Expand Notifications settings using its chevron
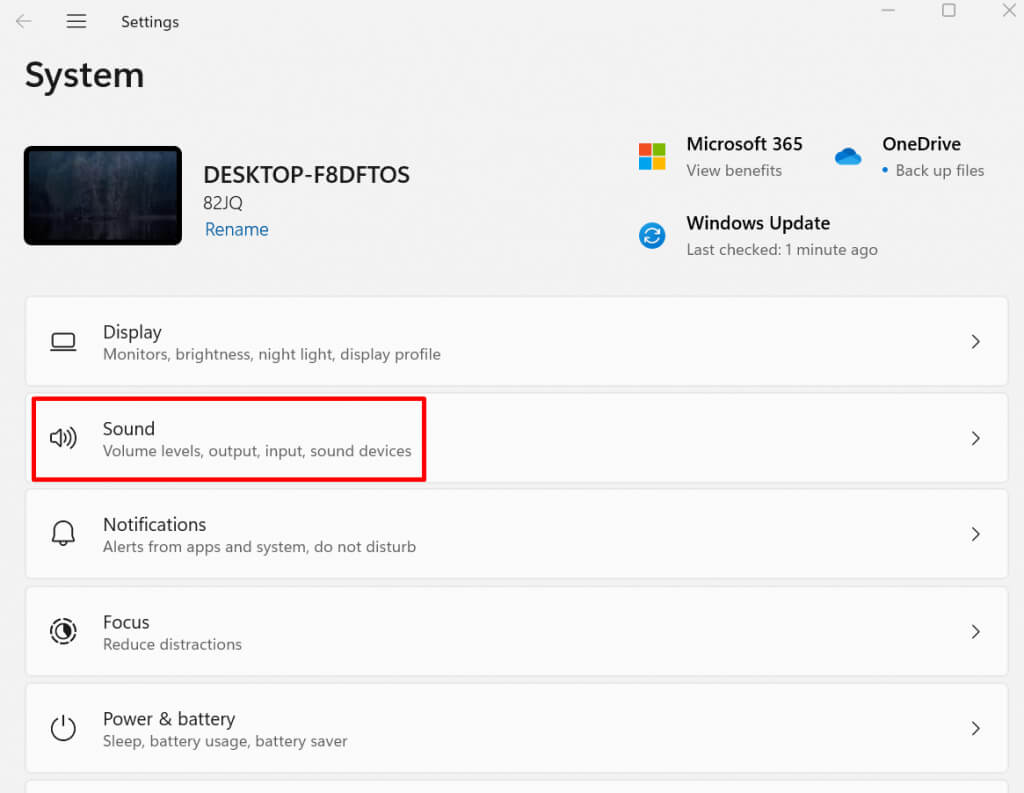The image size is (1024, 793). point(975,534)
